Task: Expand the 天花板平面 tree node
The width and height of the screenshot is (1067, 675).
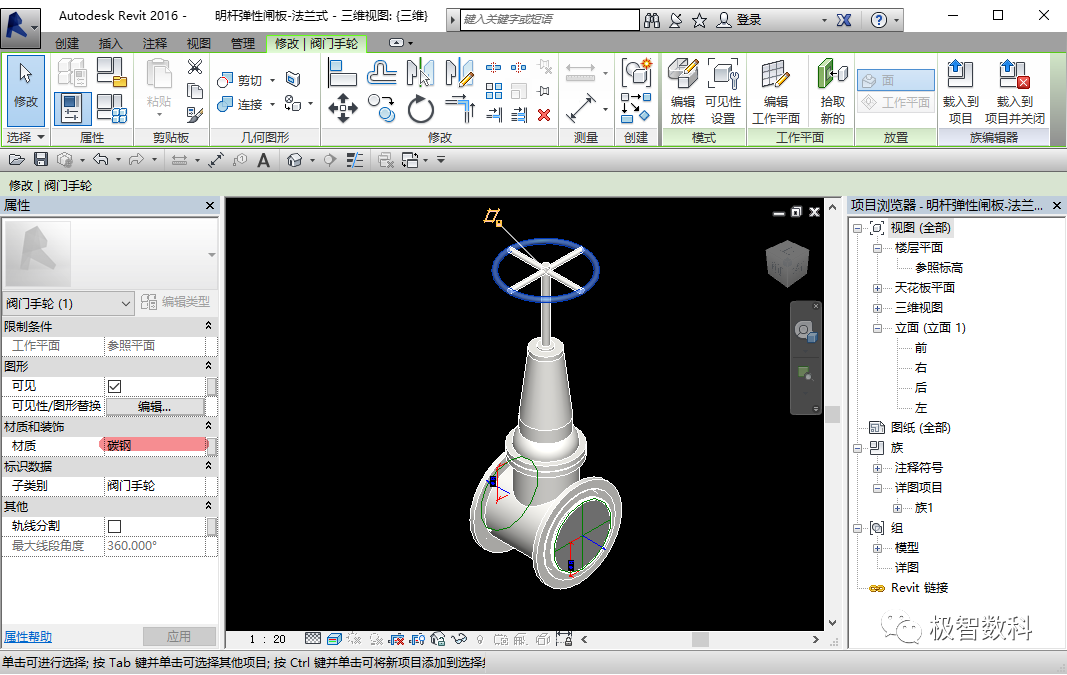Action: click(878, 289)
